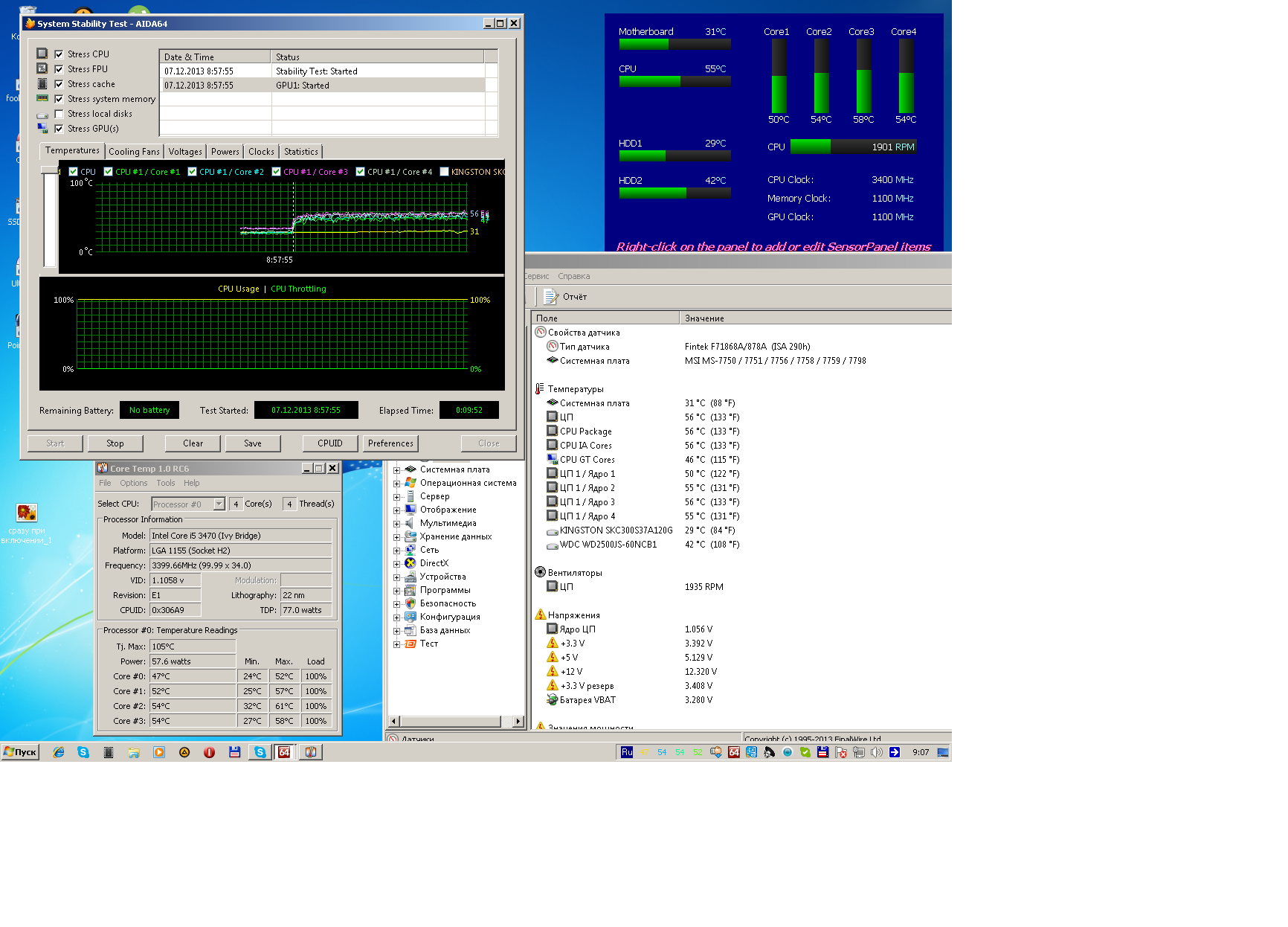Expand the DirectX tree node
Viewport: 1288px width, 927px height.
[x=396, y=564]
